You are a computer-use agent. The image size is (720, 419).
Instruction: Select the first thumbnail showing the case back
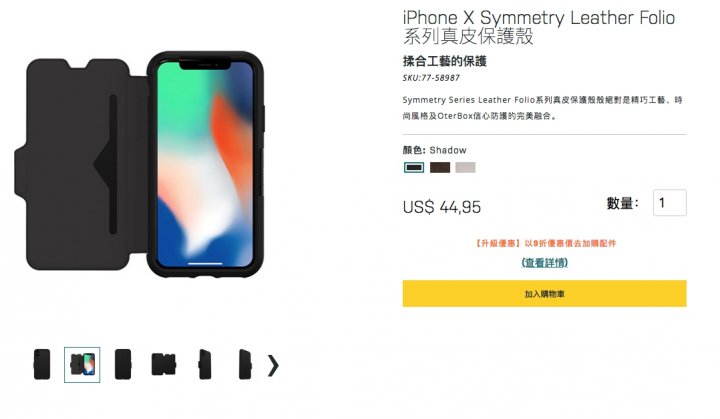[x=42, y=365]
